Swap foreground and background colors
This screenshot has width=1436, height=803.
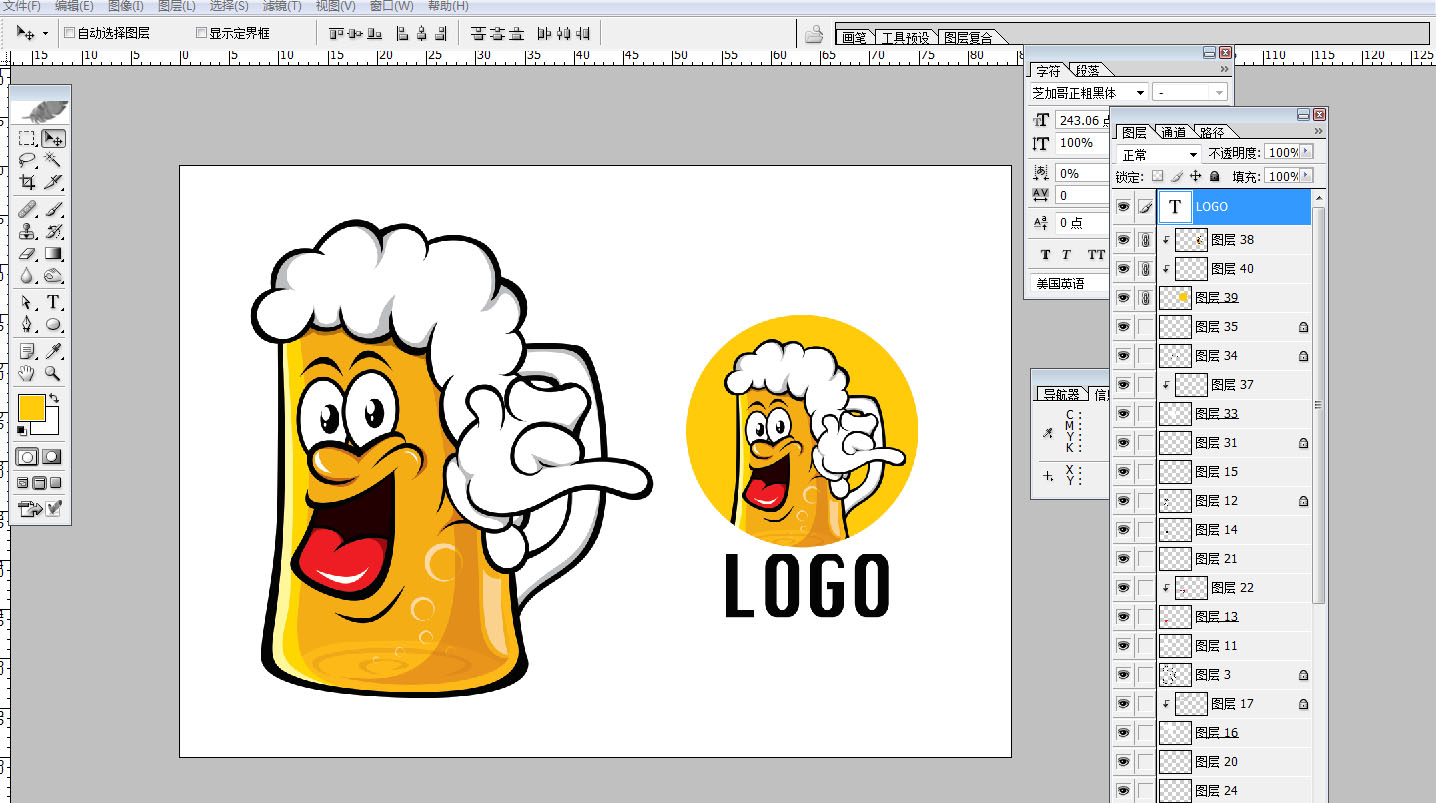coord(54,398)
